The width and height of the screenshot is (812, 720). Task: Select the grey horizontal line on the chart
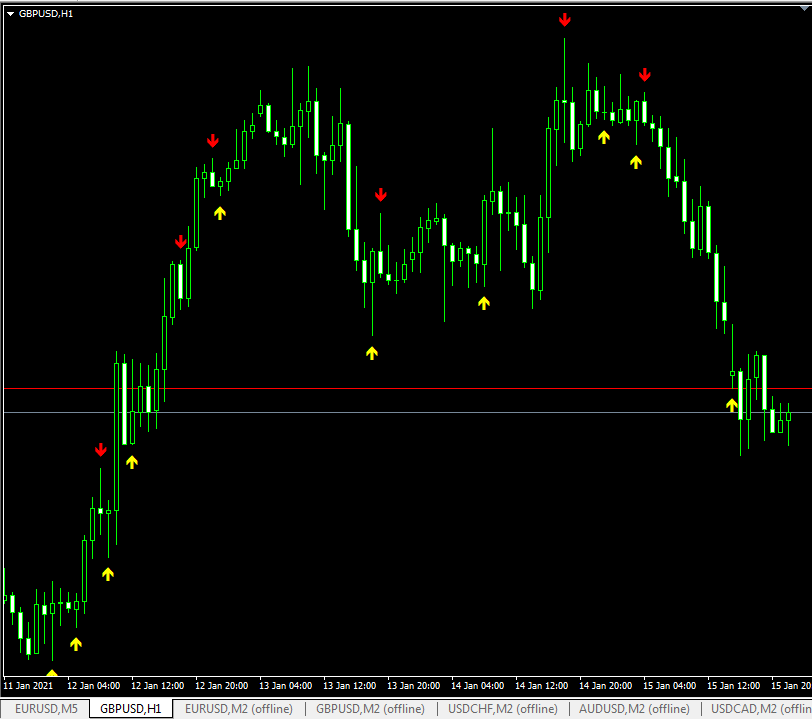pos(408,412)
